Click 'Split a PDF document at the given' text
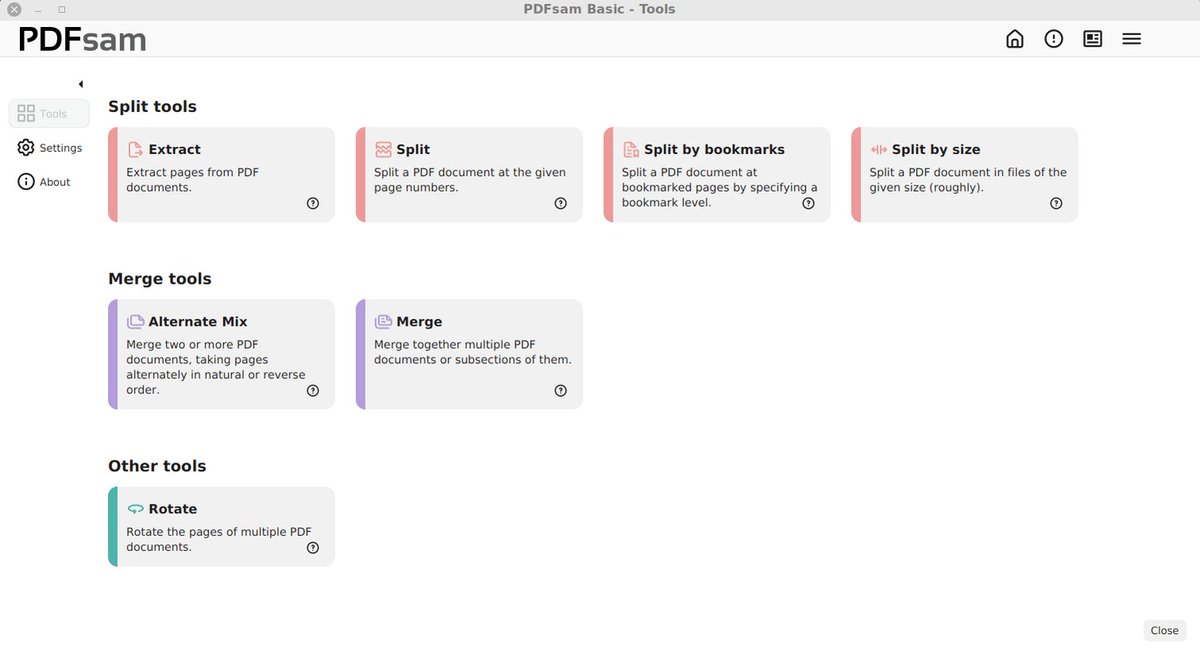Viewport: 1200px width, 654px height. point(470,172)
